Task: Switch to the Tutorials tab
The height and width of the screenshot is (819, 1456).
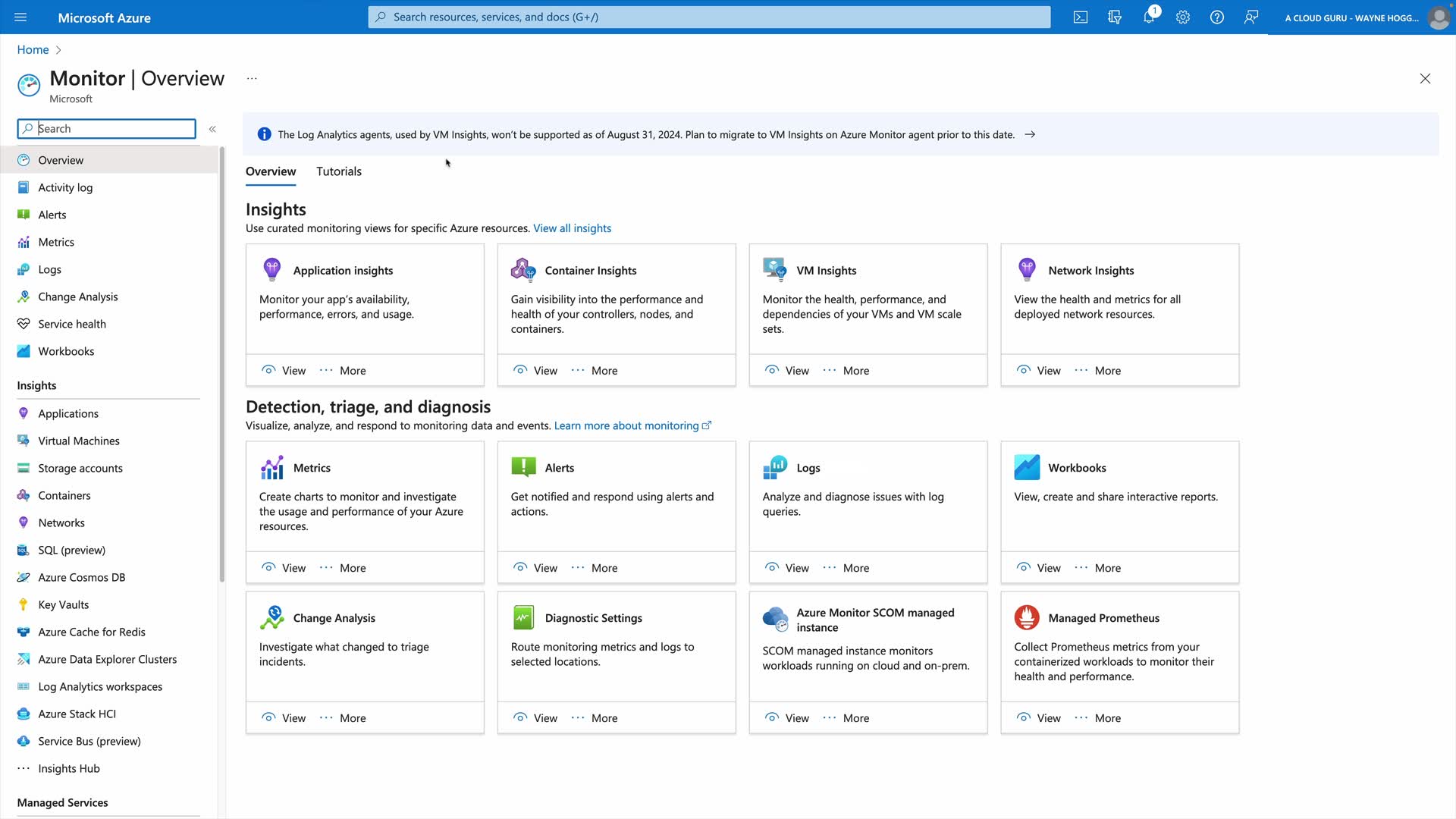Action: [x=339, y=171]
